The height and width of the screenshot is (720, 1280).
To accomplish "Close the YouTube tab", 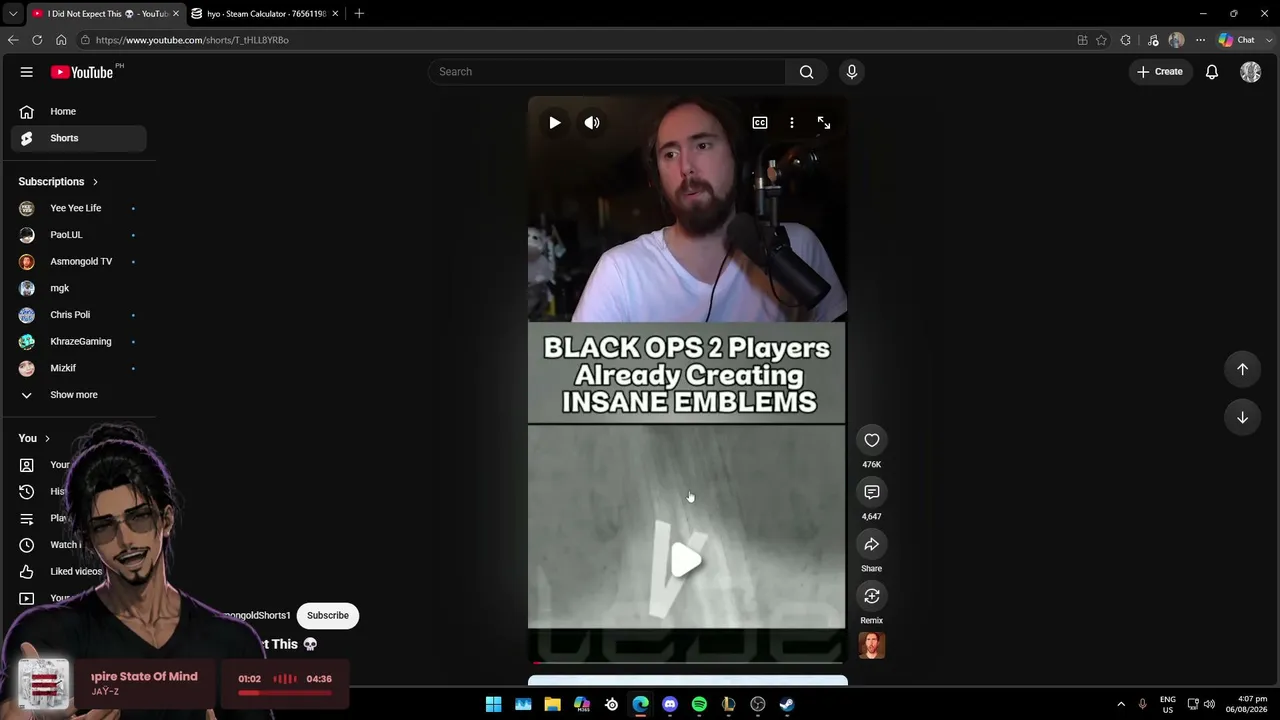I will pos(175,14).
